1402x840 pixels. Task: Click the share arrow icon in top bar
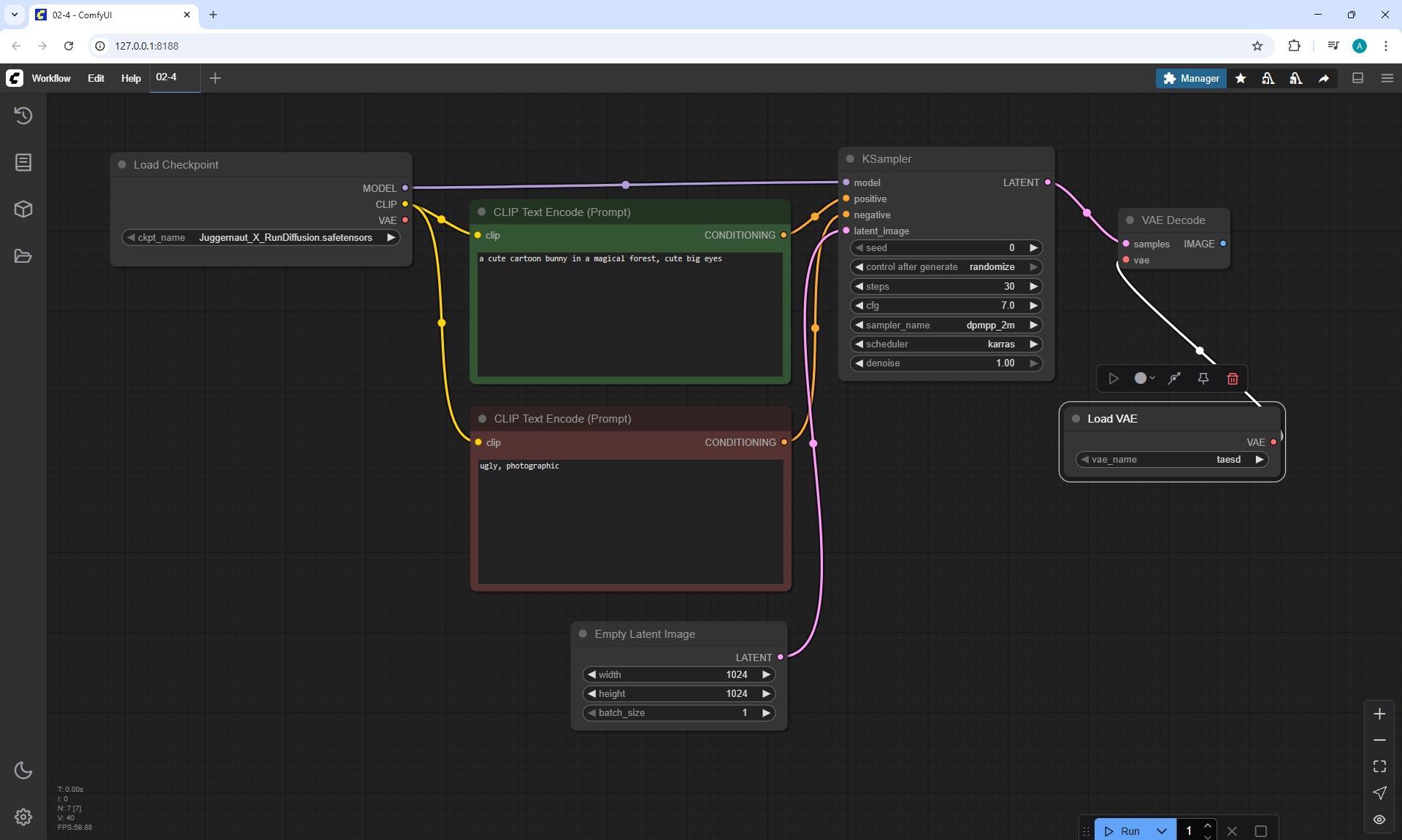1324,78
